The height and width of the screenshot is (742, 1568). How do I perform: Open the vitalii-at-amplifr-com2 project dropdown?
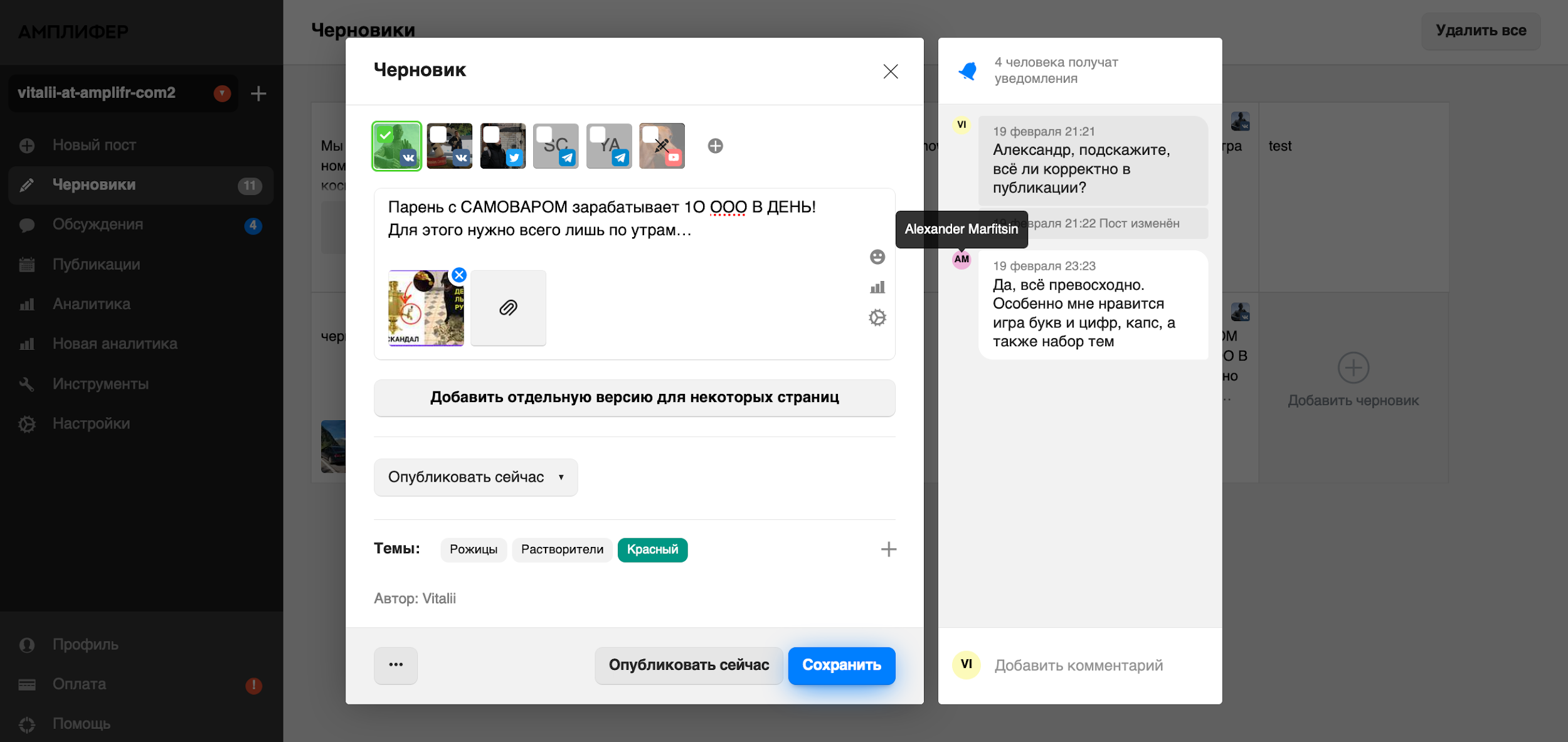(x=124, y=93)
